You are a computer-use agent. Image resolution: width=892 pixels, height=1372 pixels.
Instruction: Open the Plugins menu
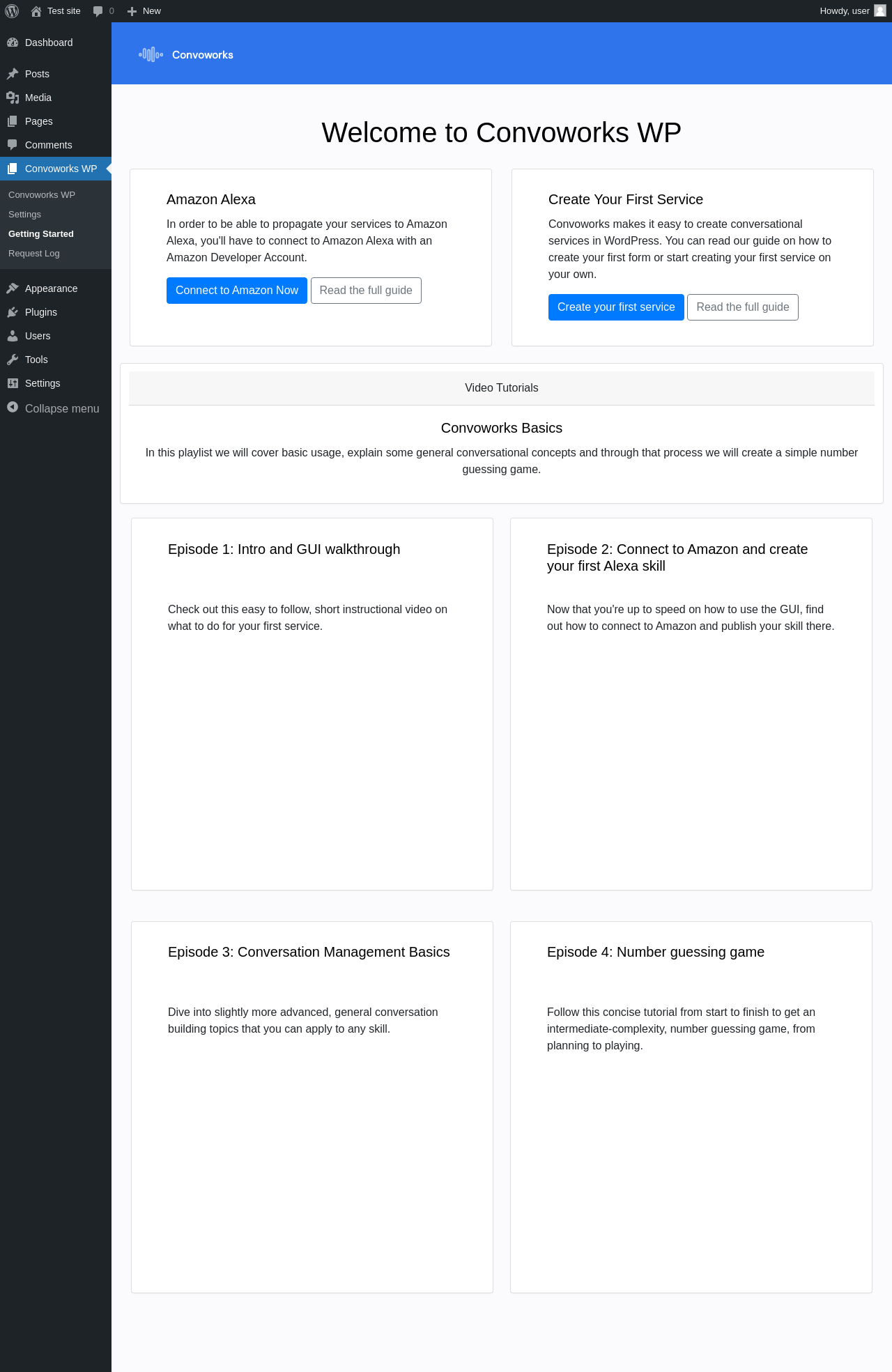(x=56, y=312)
